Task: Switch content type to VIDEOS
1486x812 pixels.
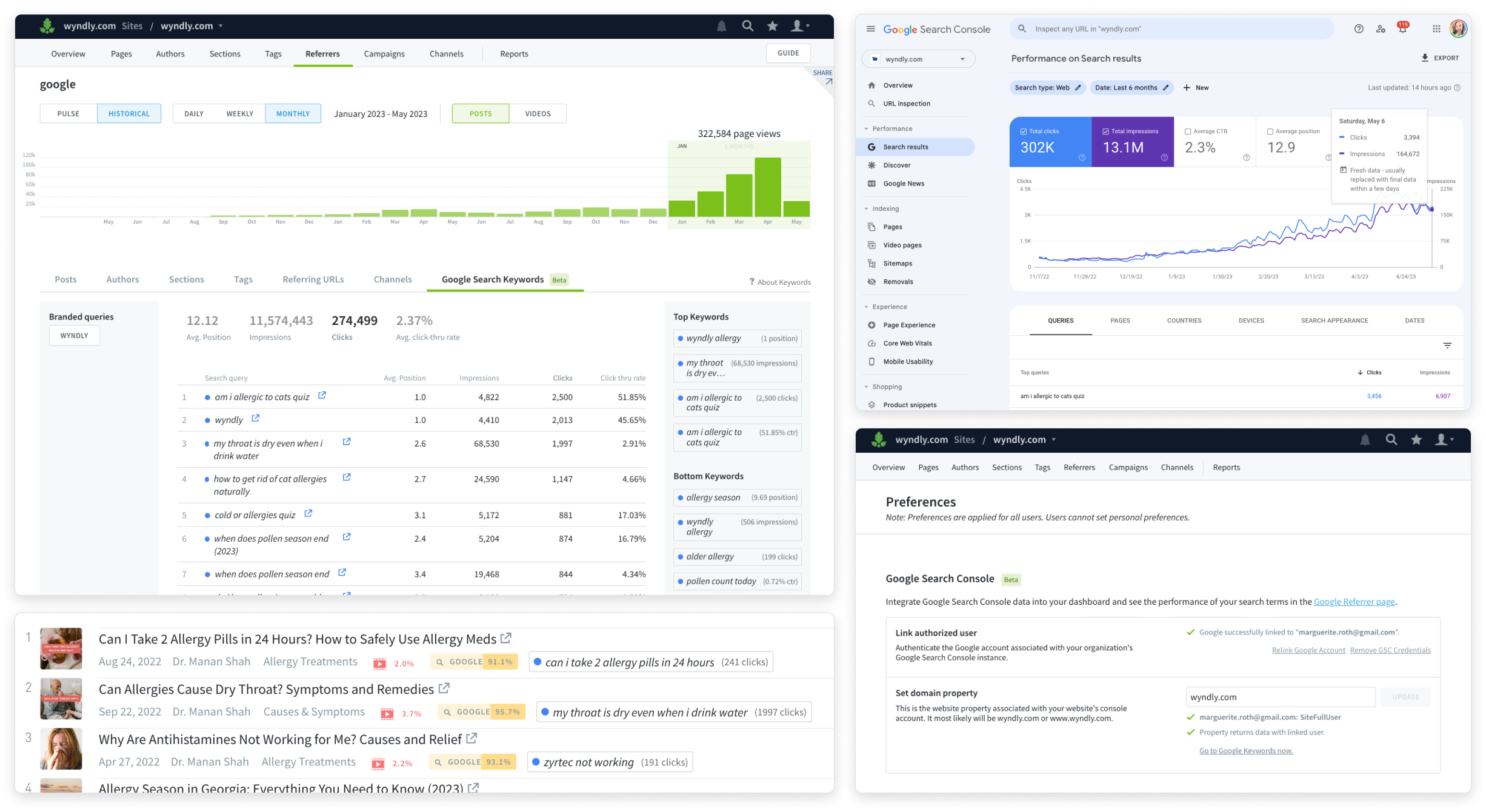Action: pos(538,114)
